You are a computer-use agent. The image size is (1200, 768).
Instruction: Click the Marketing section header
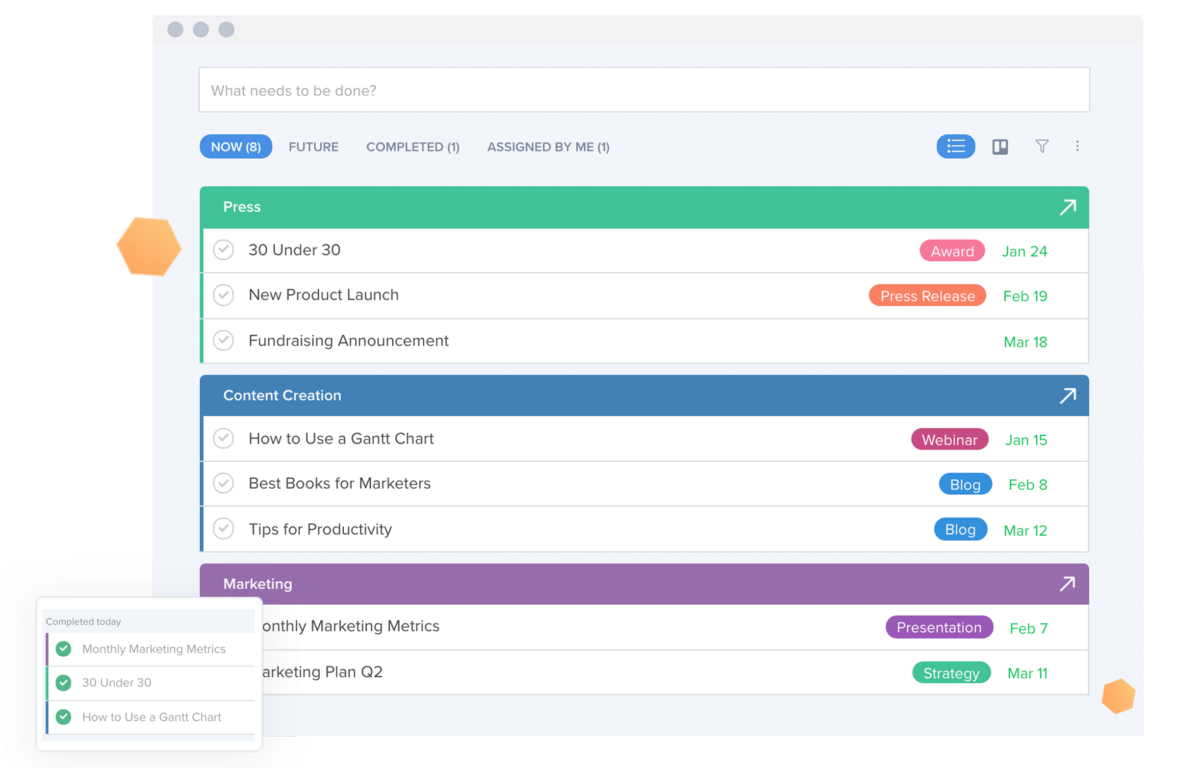tap(644, 584)
